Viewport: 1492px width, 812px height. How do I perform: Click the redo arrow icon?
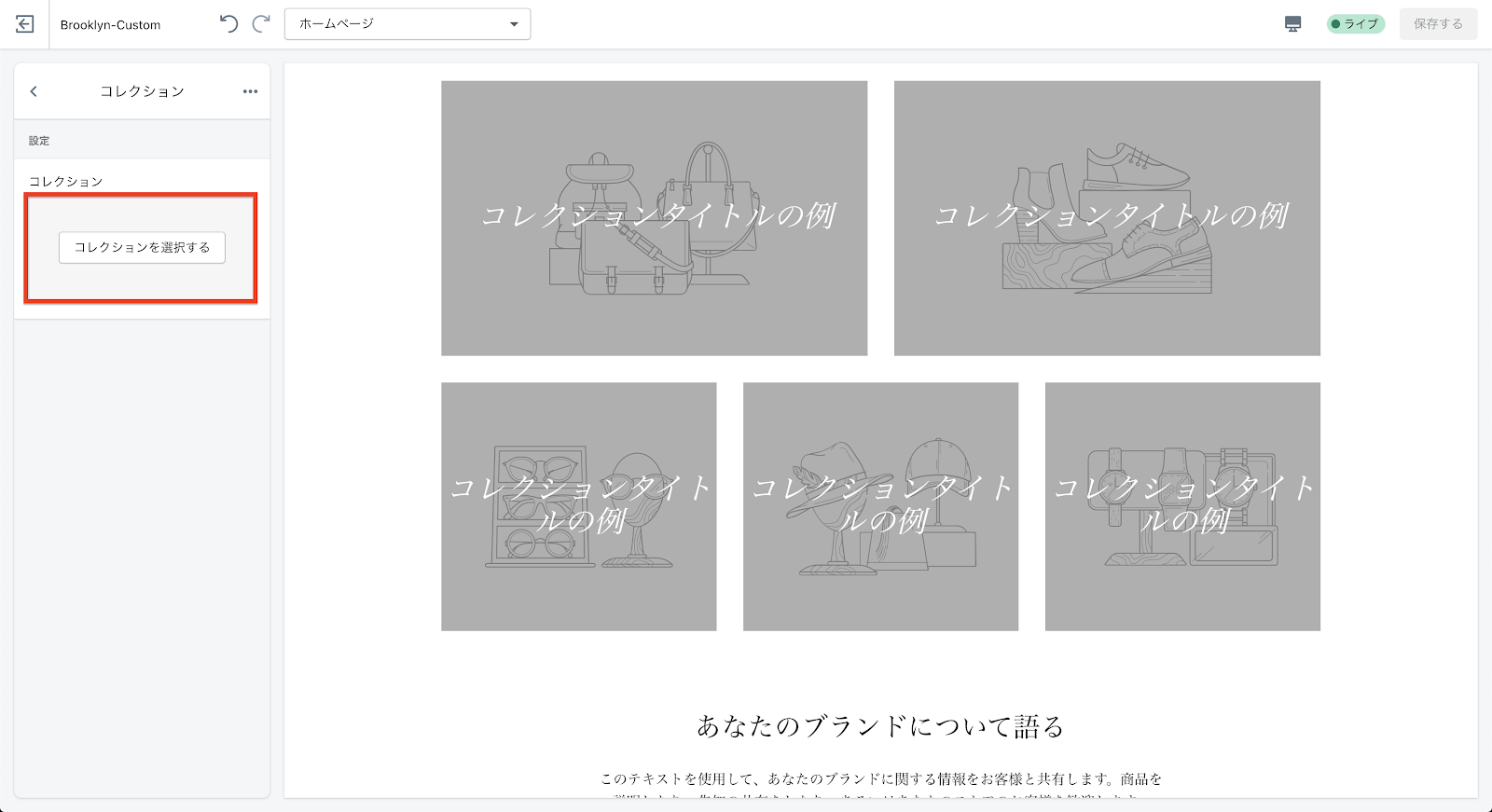262,24
